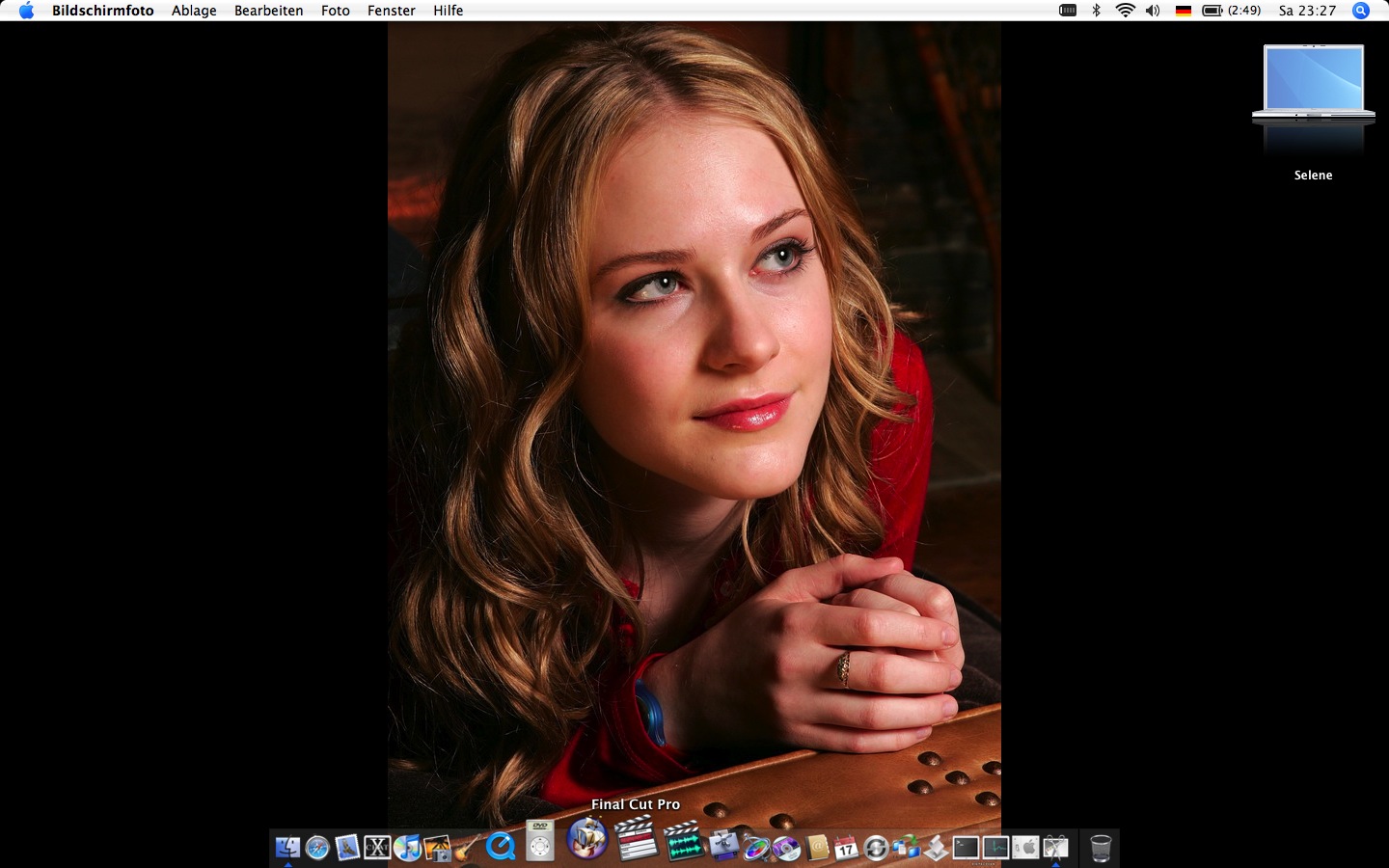Open Spotlight search in menu bar

[1361, 11]
